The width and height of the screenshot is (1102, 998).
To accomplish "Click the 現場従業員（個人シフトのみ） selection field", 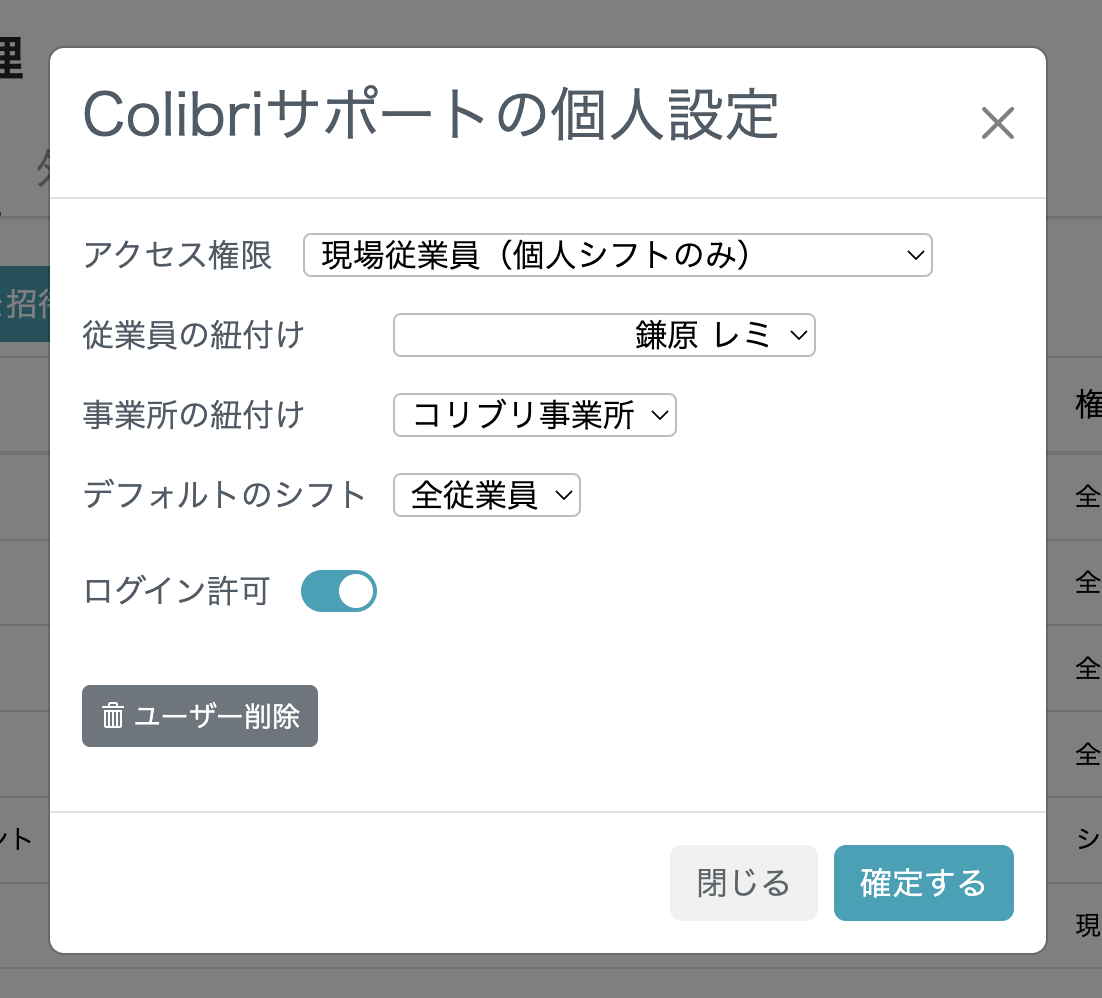I will [x=617, y=255].
